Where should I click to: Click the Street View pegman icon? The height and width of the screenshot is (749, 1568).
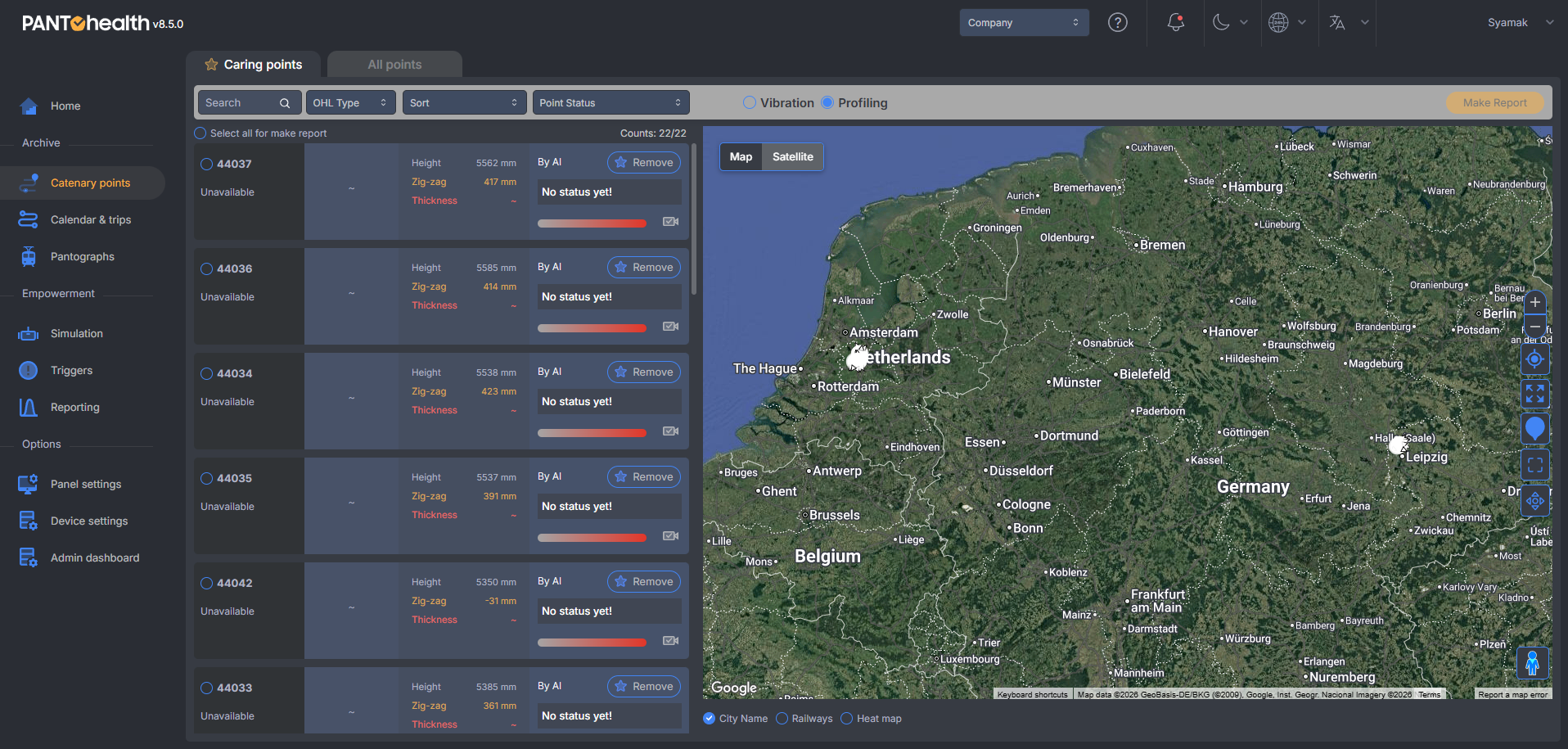pos(1533,662)
